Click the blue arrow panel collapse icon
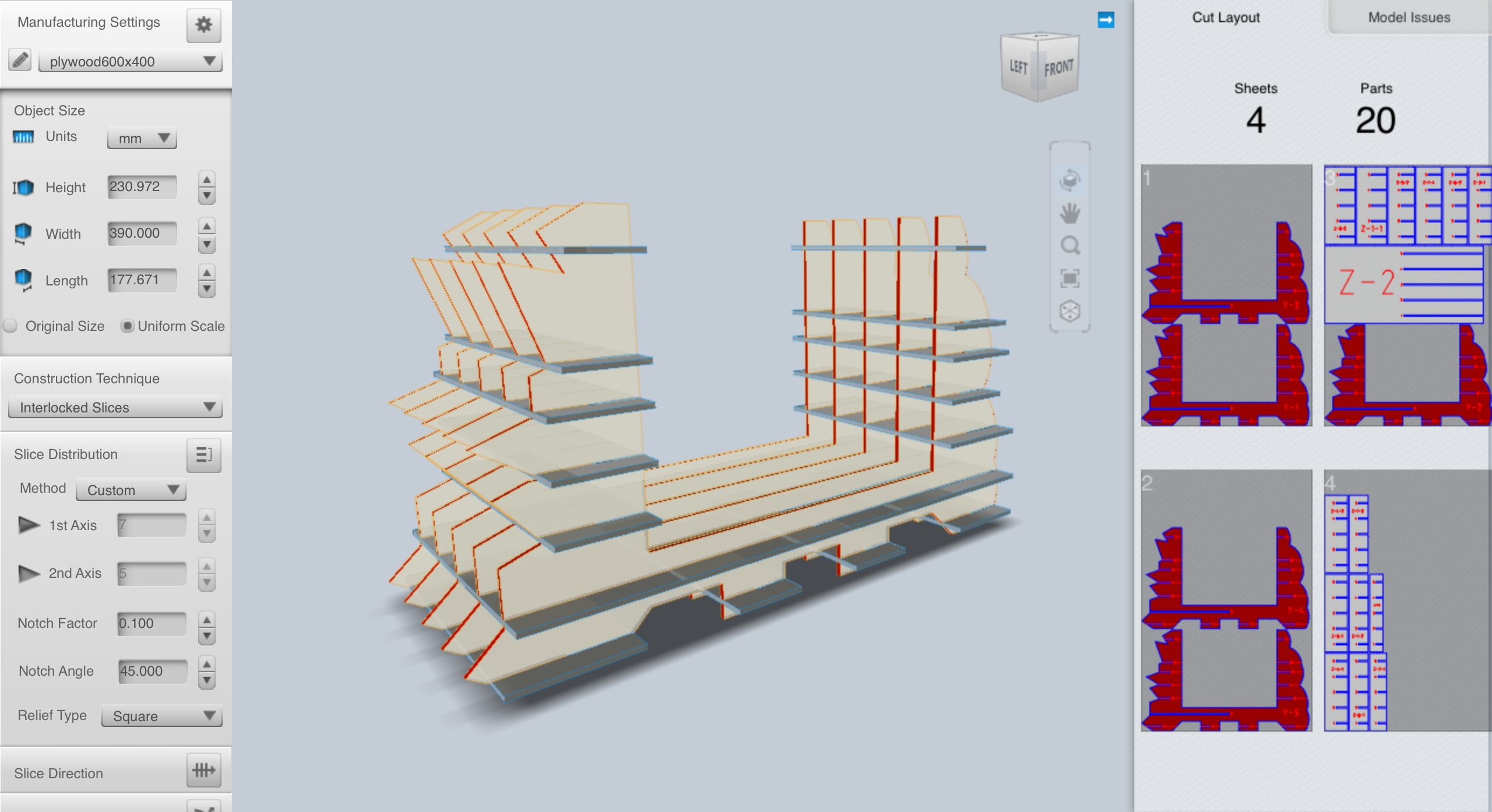The width and height of the screenshot is (1492, 812). click(x=1106, y=20)
